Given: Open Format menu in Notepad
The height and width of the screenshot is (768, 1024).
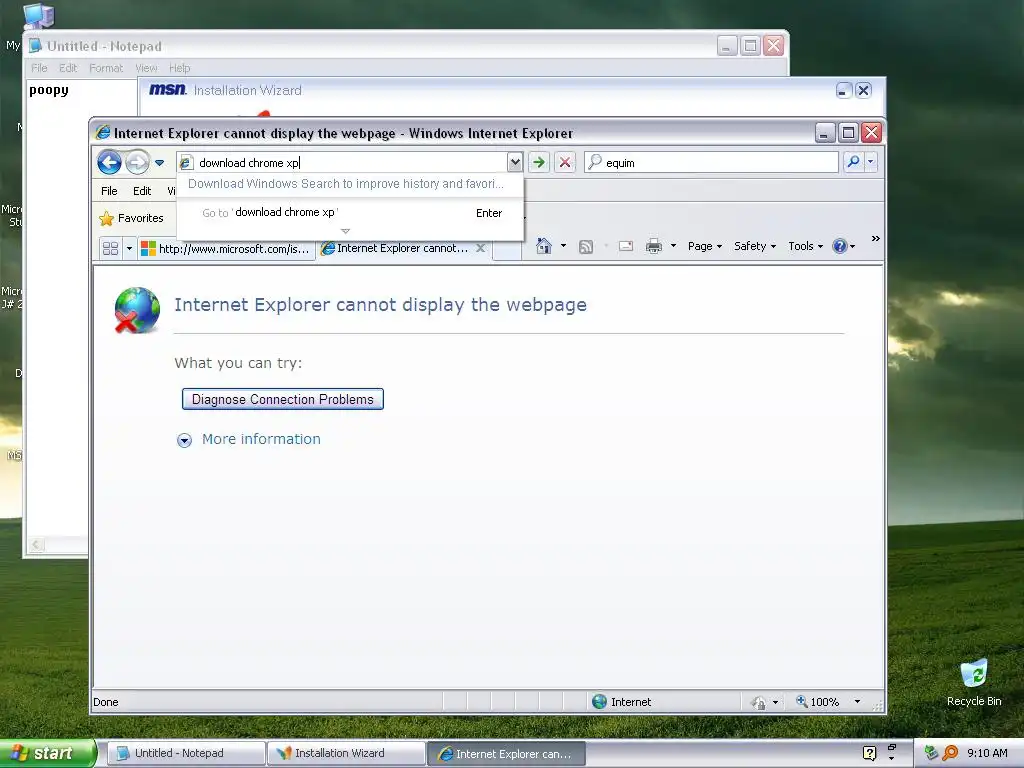Looking at the screenshot, I should tap(106, 68).
